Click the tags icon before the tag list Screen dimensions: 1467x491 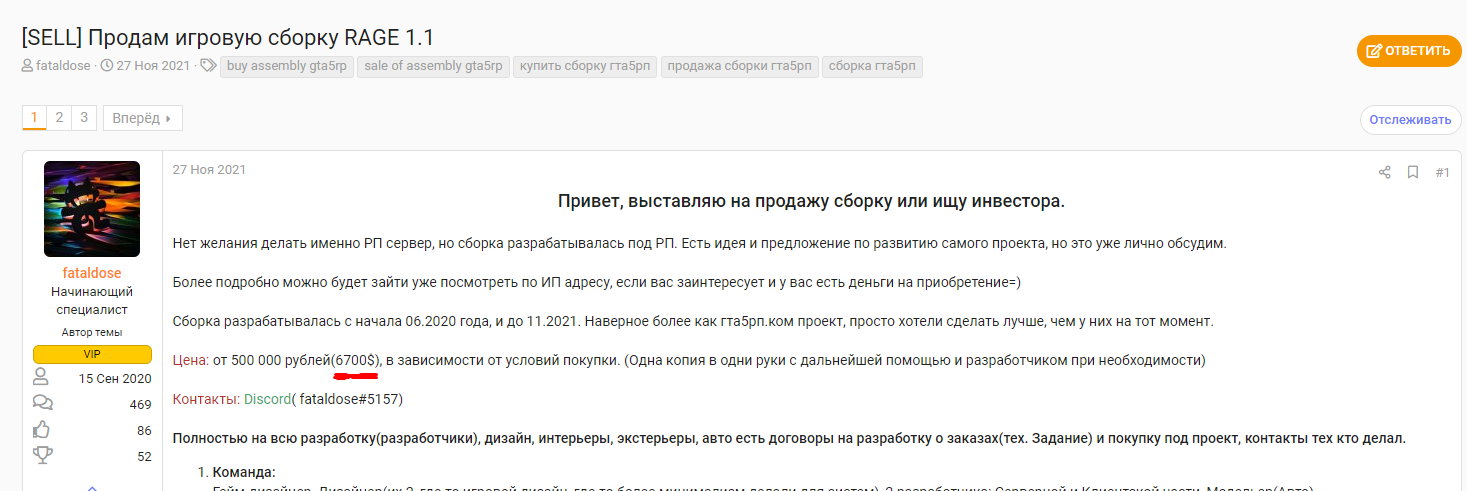click(208, 67)
